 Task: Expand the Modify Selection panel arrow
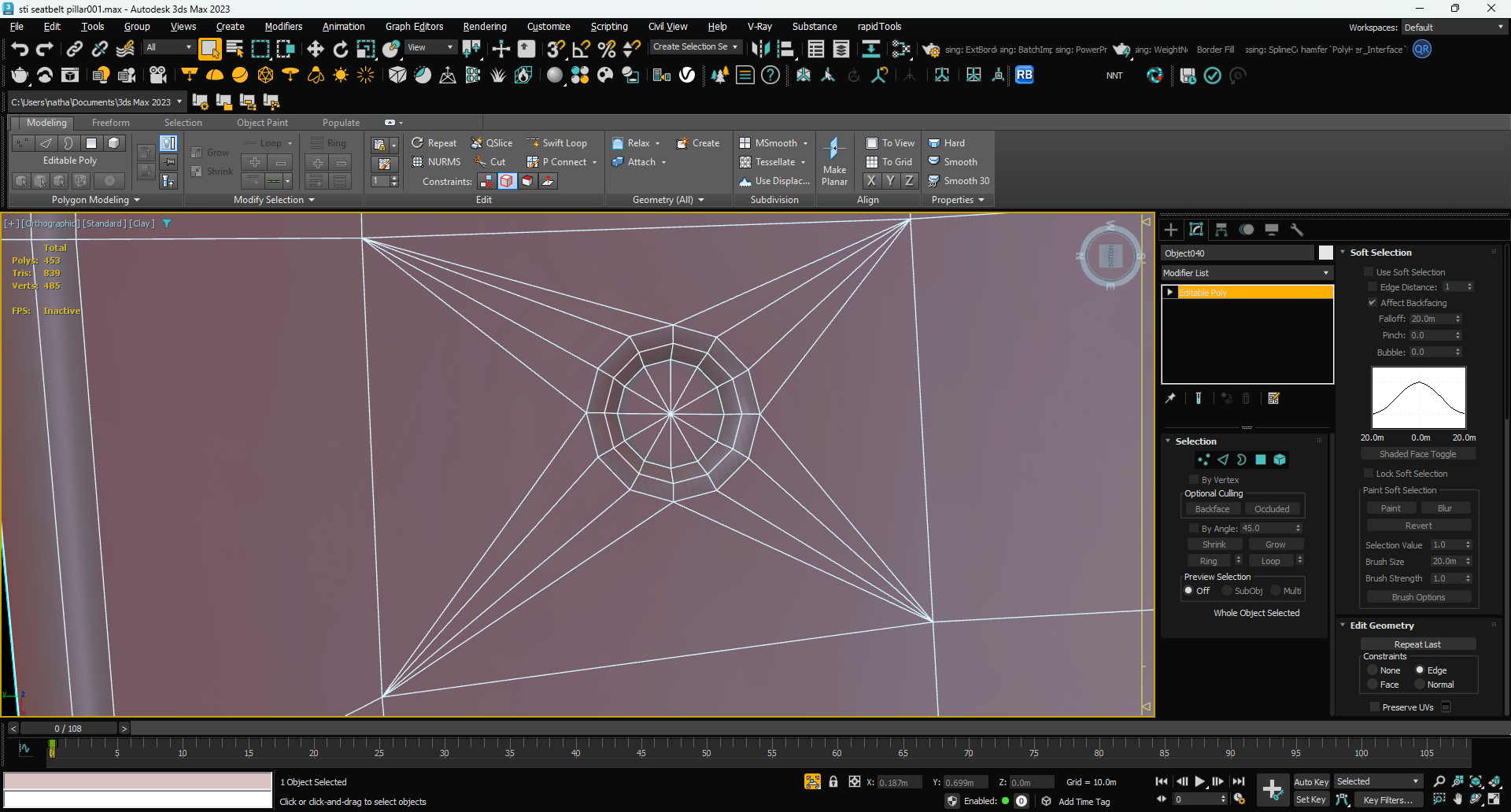click(x=312, y=200)
